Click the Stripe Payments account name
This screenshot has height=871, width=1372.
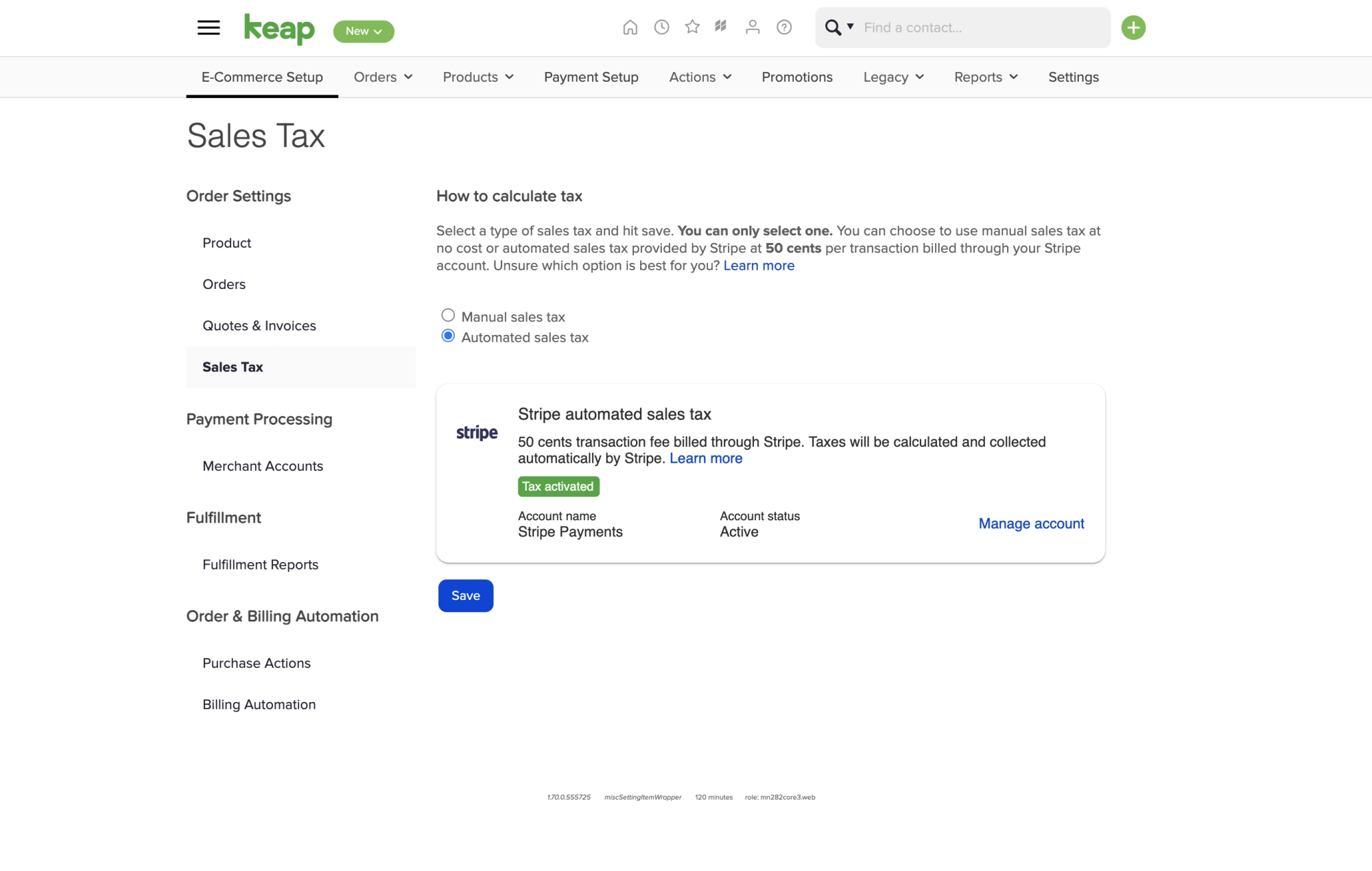coord(570,532)
